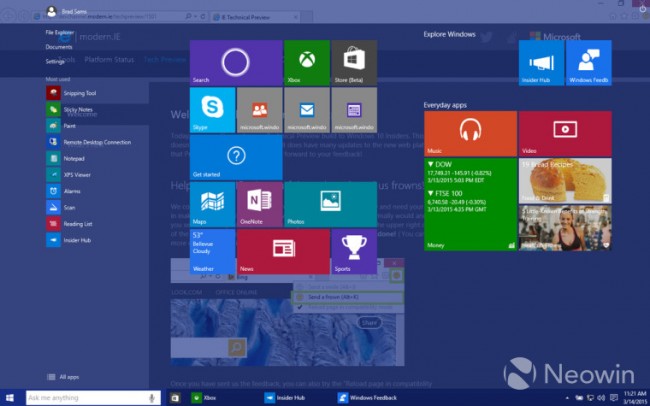
Task: Open the Insider Hub tile
Action: point(541,63)
